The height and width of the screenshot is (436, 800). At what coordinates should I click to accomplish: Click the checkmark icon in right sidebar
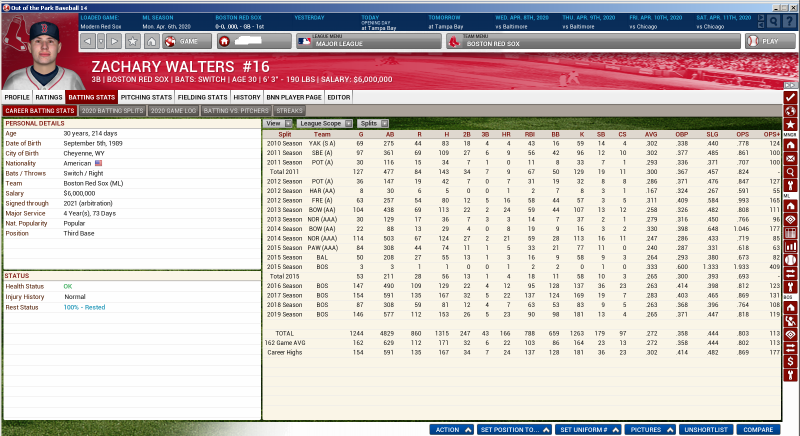tap(790, 98)
